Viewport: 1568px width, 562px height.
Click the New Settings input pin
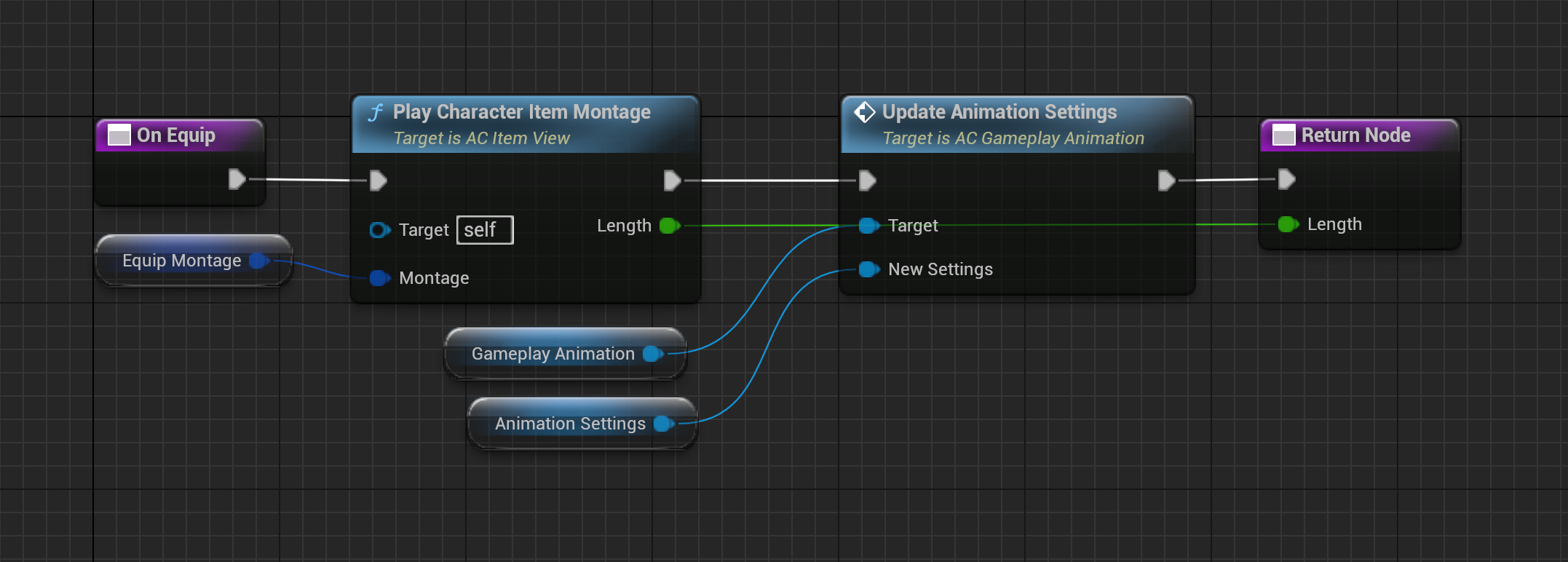(869, 269)
